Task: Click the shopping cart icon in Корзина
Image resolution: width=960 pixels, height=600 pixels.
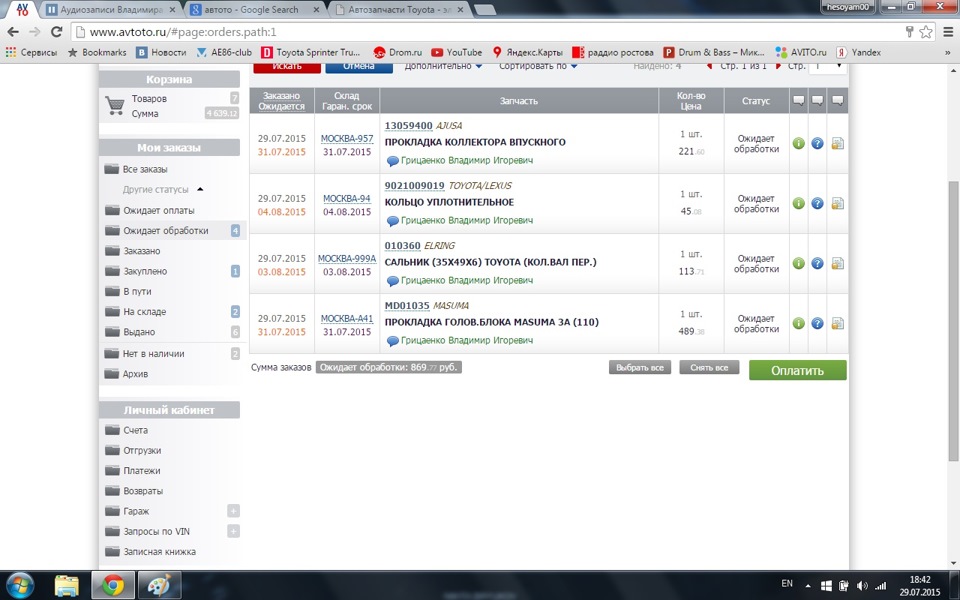Action: click(x=114, y=105)
